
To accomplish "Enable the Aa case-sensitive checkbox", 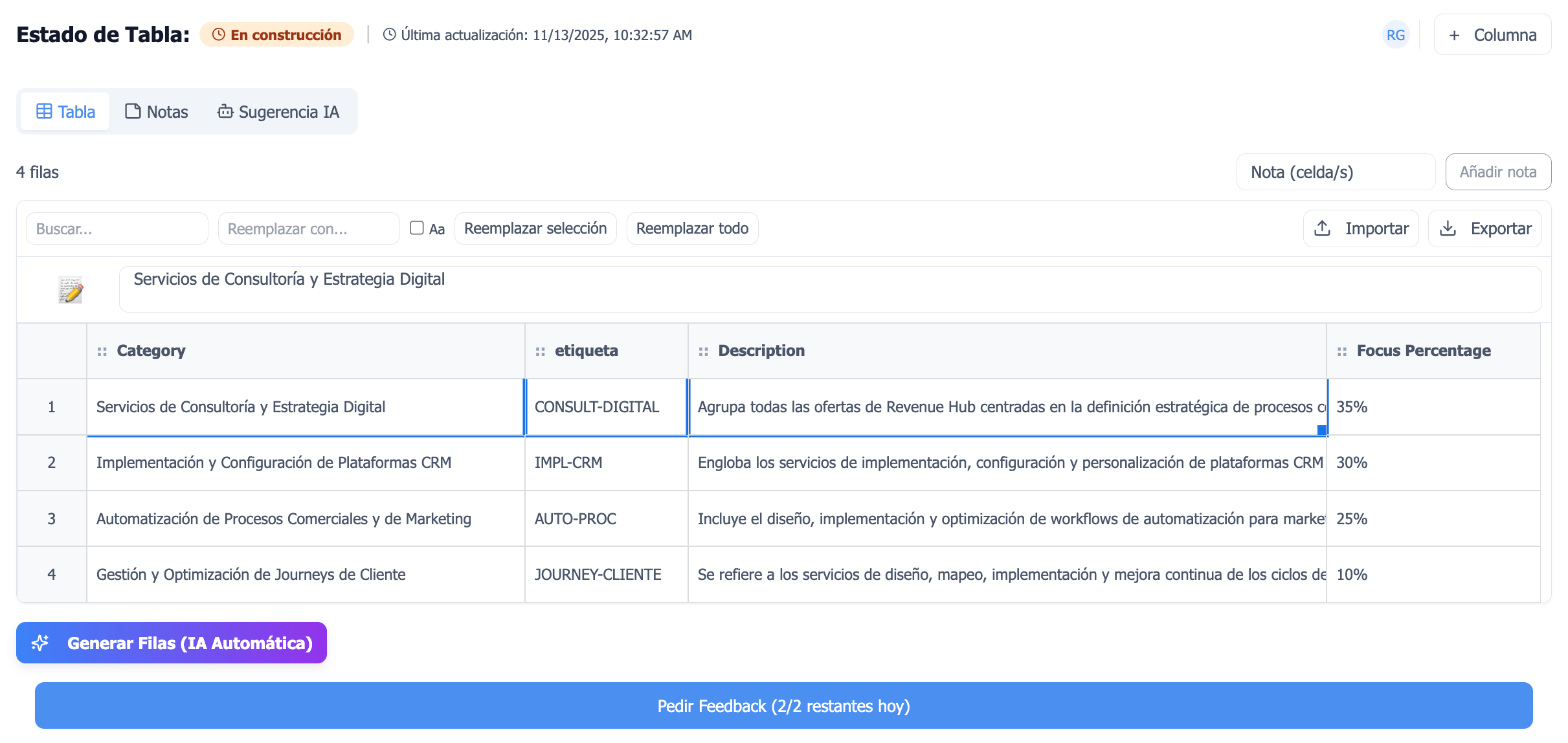I will pos(417,228).
